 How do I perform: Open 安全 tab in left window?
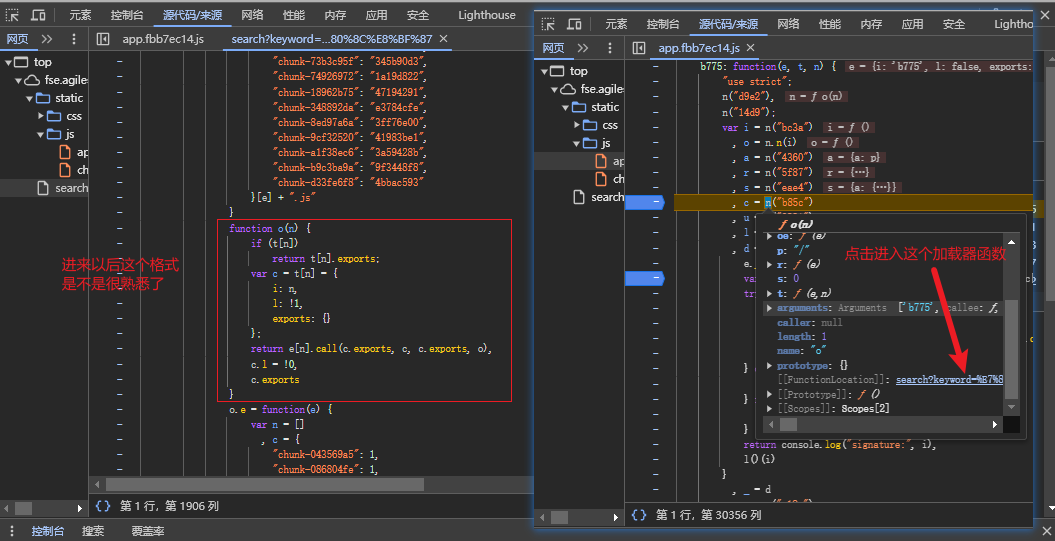point(418,15)
